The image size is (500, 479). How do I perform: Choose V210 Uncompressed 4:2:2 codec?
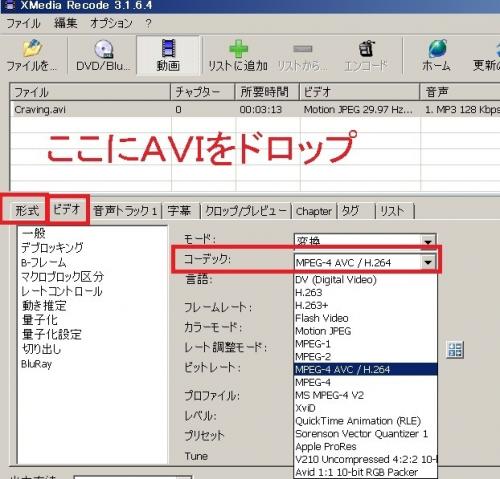[x=365, y=459]
